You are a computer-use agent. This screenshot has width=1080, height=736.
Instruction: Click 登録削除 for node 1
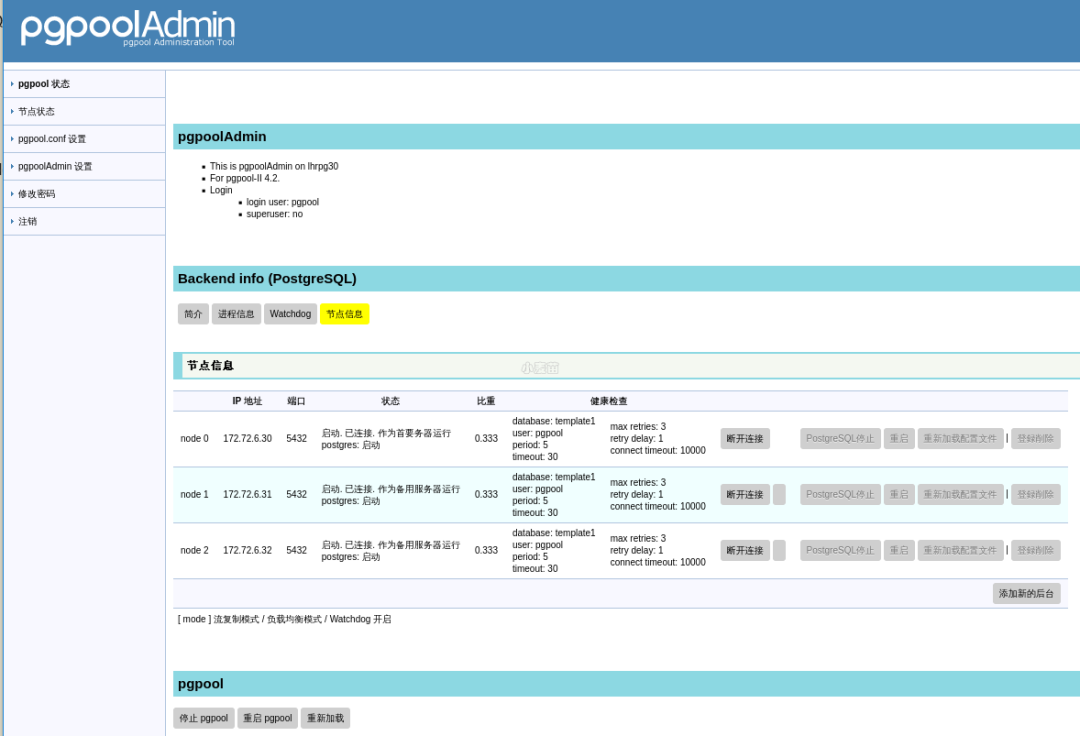coord(1035,494)
